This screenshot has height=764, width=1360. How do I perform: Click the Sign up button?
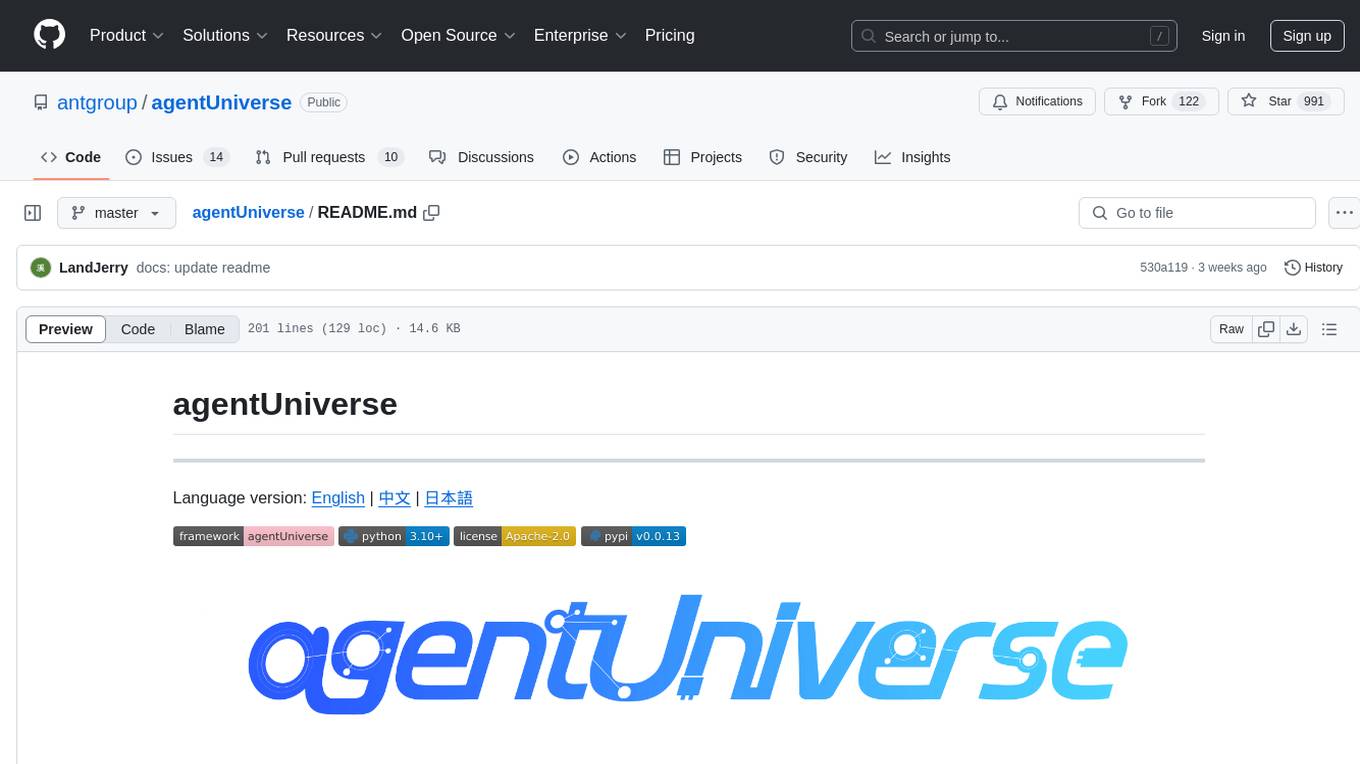(1307, 36)
